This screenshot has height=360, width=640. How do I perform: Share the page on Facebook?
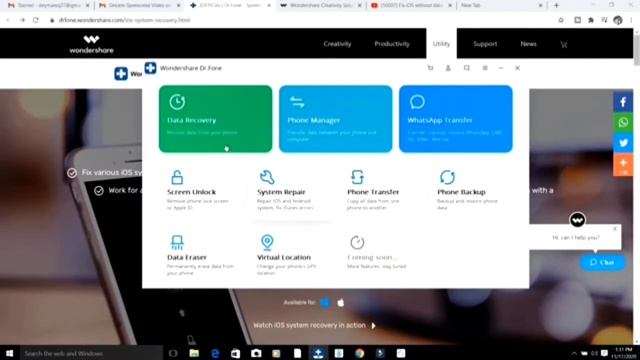pos(623,102)
